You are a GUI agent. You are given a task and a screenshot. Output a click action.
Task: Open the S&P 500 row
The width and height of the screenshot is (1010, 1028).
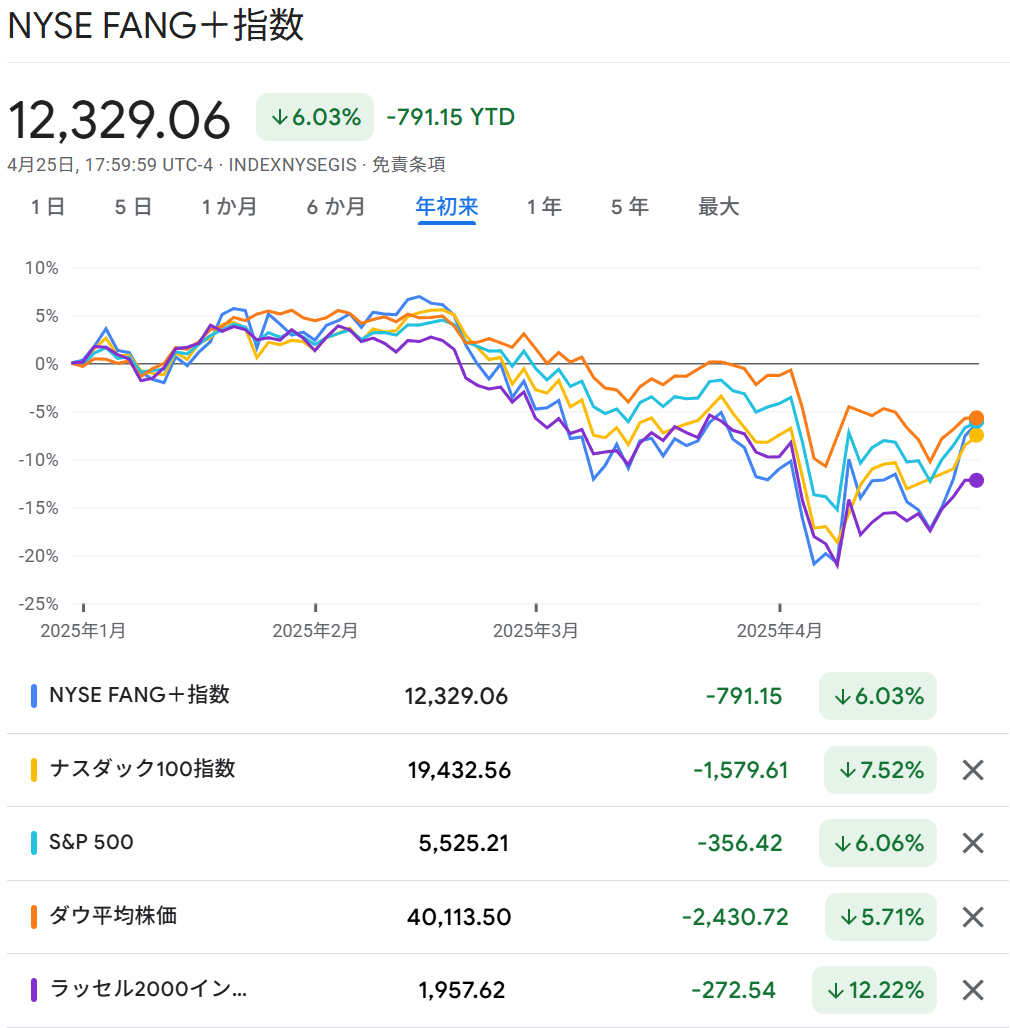pos(92,843)
